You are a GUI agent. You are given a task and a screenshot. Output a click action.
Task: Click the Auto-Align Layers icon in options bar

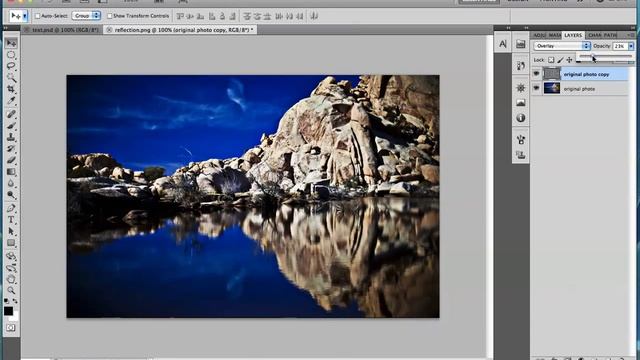[314, 16]
